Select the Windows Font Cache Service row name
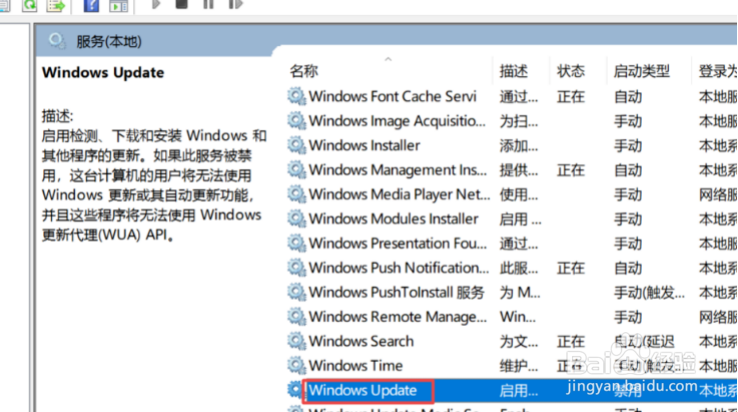The image size is (738, 412). [393, 97]
